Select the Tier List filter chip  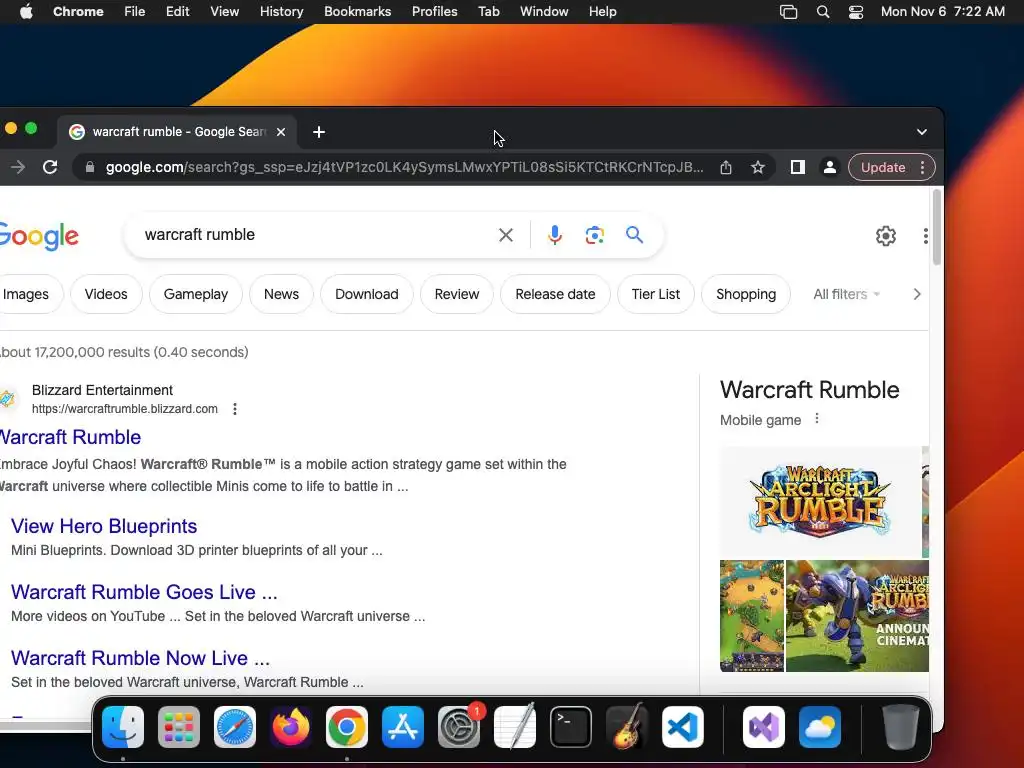[656, 295]
